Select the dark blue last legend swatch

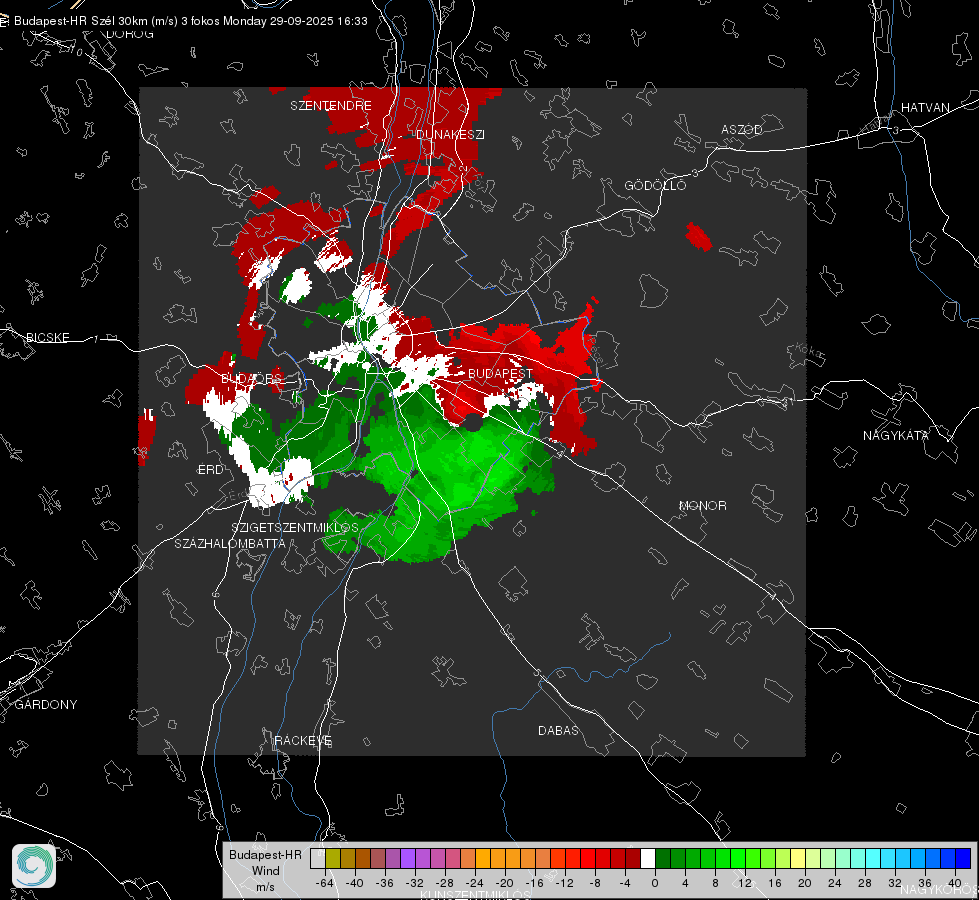pos(963,859)
